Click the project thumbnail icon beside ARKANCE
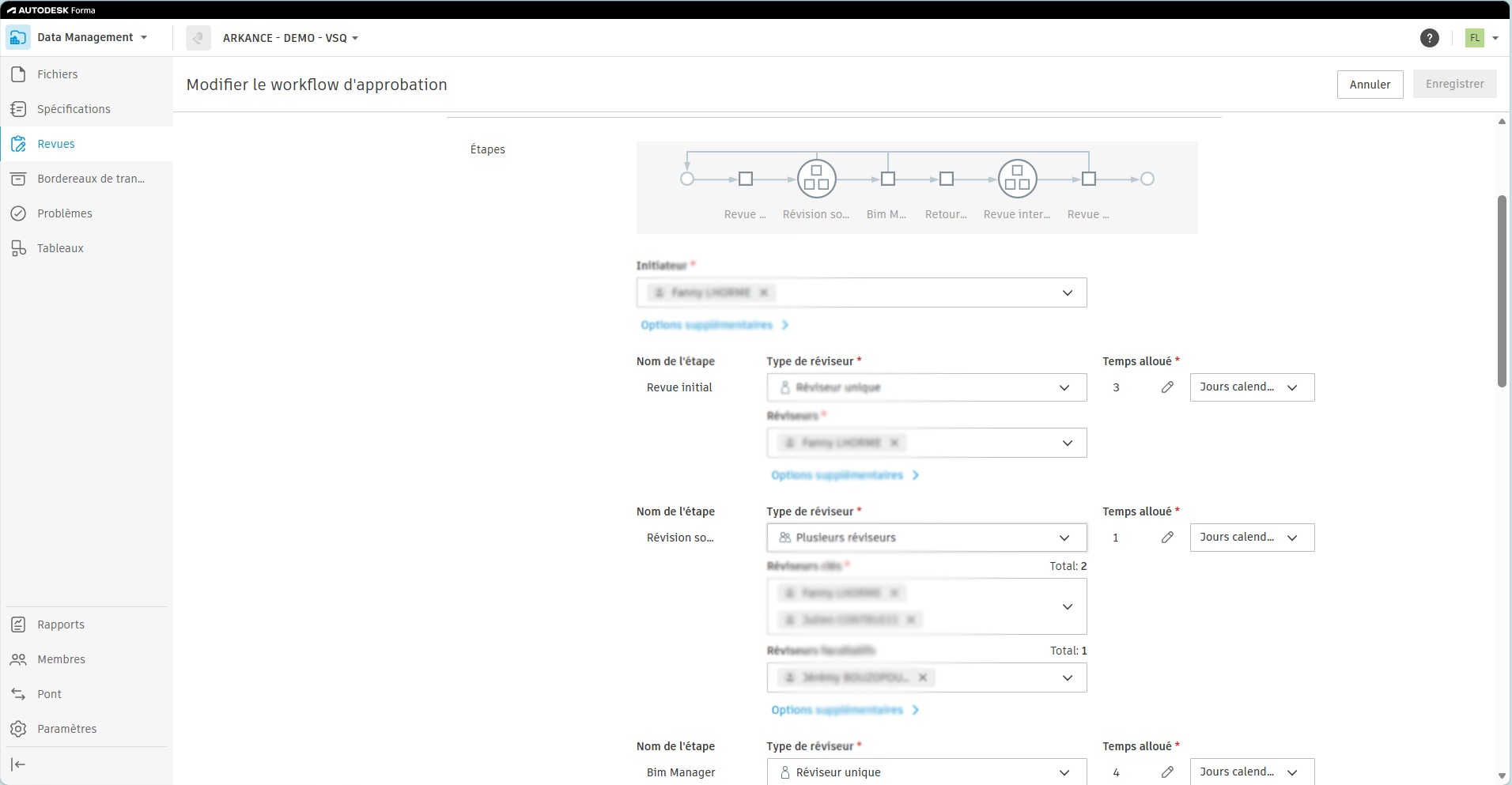 point(198,38)
